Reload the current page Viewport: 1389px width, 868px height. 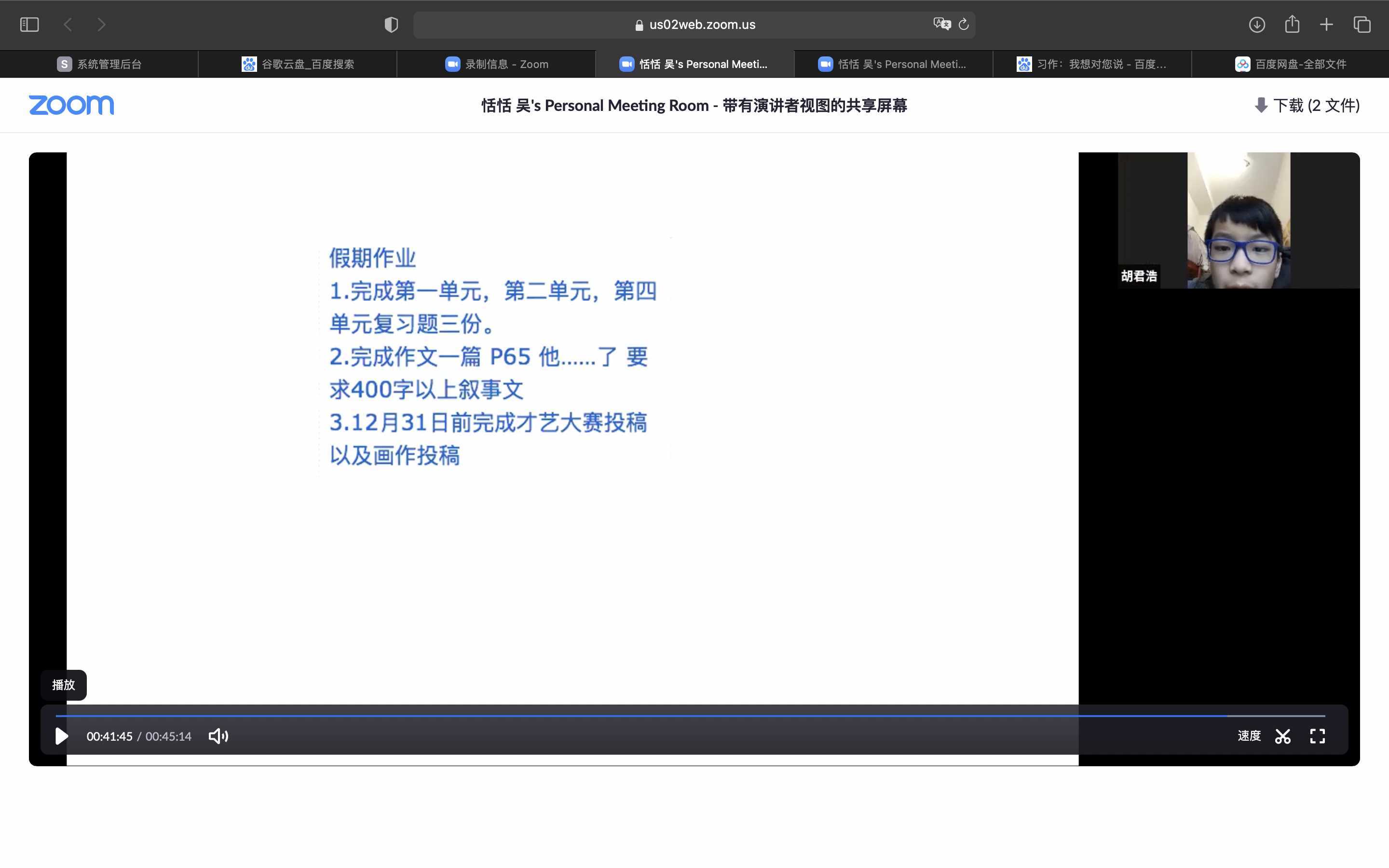[964, 24]
